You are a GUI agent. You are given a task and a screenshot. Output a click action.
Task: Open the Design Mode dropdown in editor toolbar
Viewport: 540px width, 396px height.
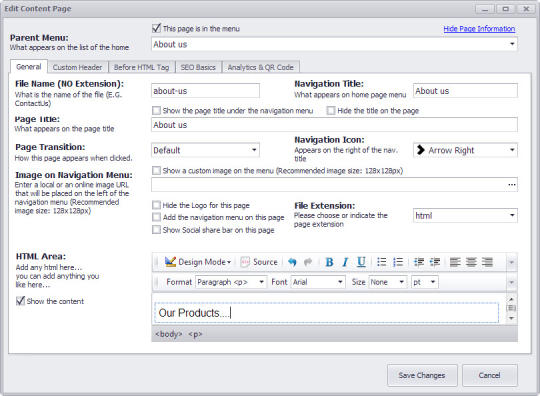198,262
